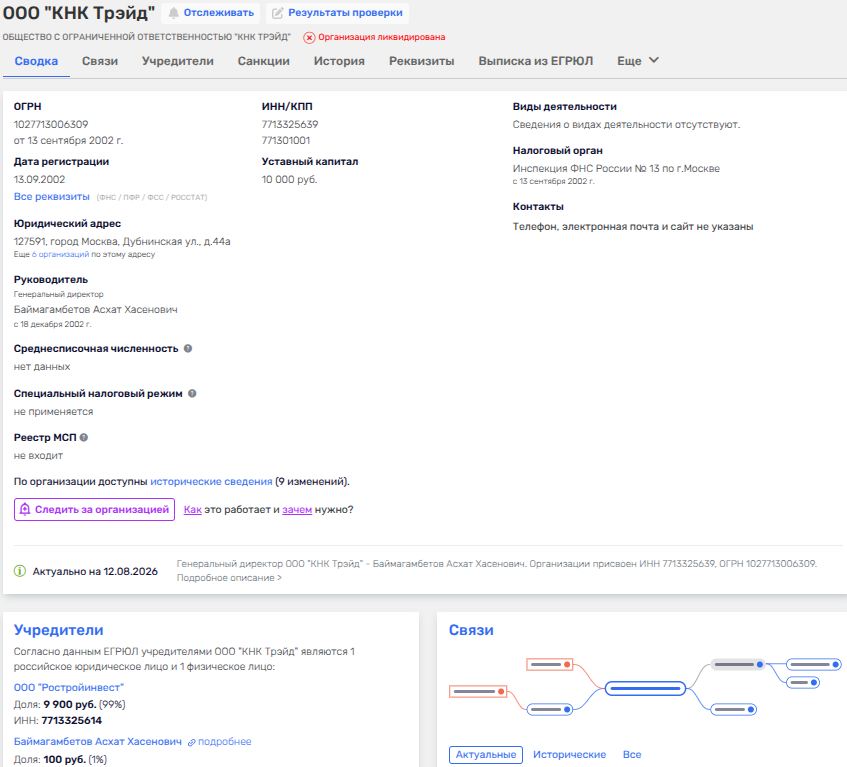This screenshot has height=767, width=847.
Task: Click ОГРН number 1027713006309
Action: pos(51,124)
